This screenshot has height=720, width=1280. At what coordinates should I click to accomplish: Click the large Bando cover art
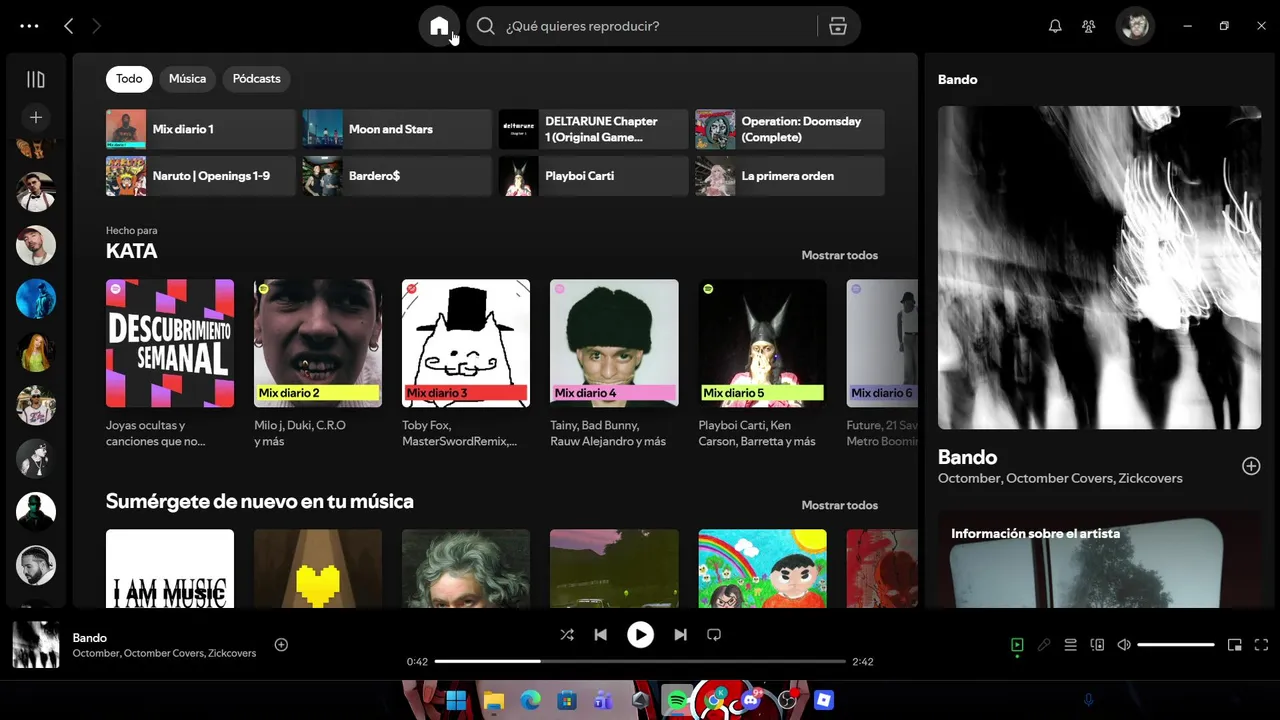(x=1099, y=268)
